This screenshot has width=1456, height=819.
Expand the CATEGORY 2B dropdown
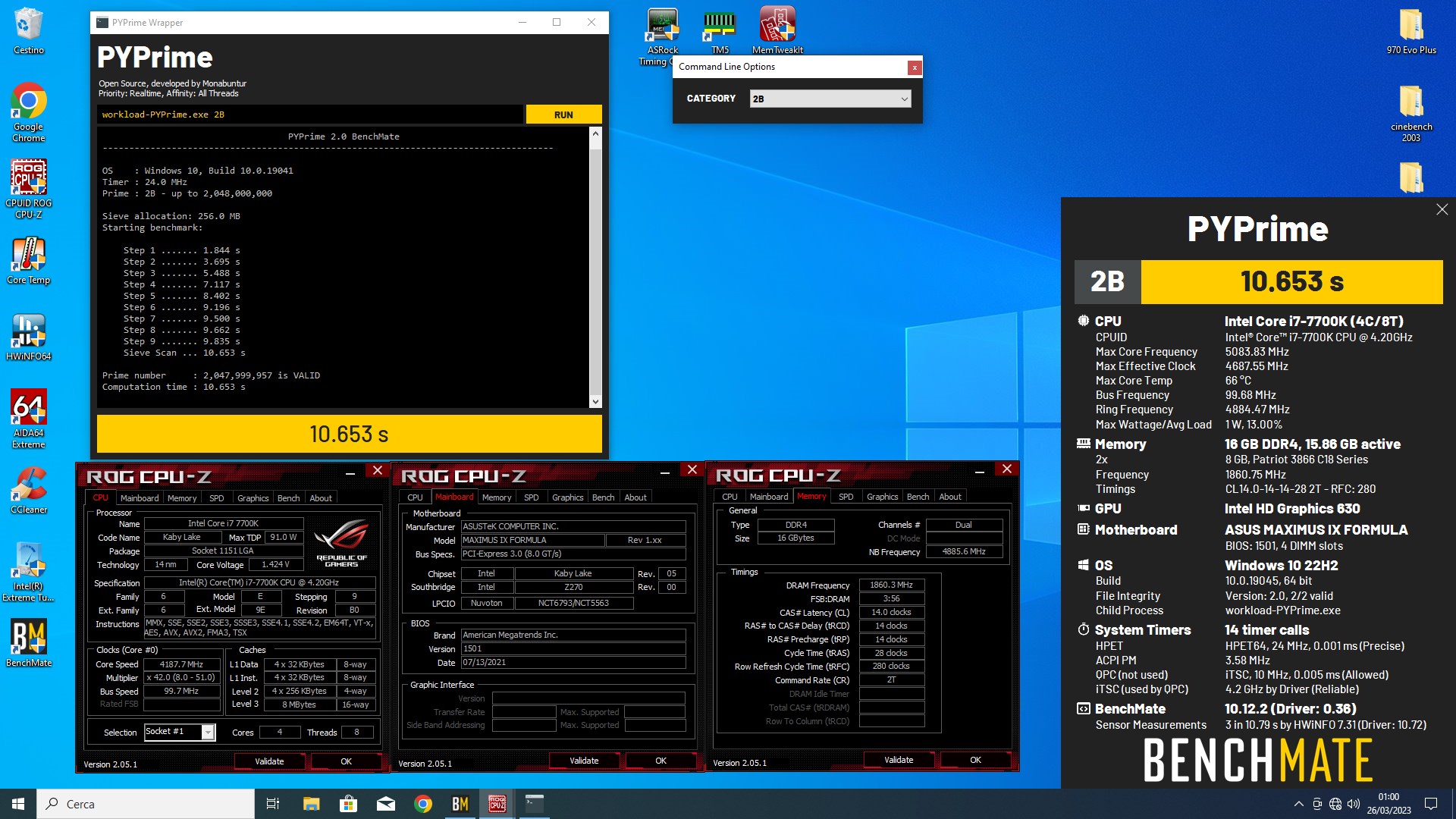pos(830,99)
